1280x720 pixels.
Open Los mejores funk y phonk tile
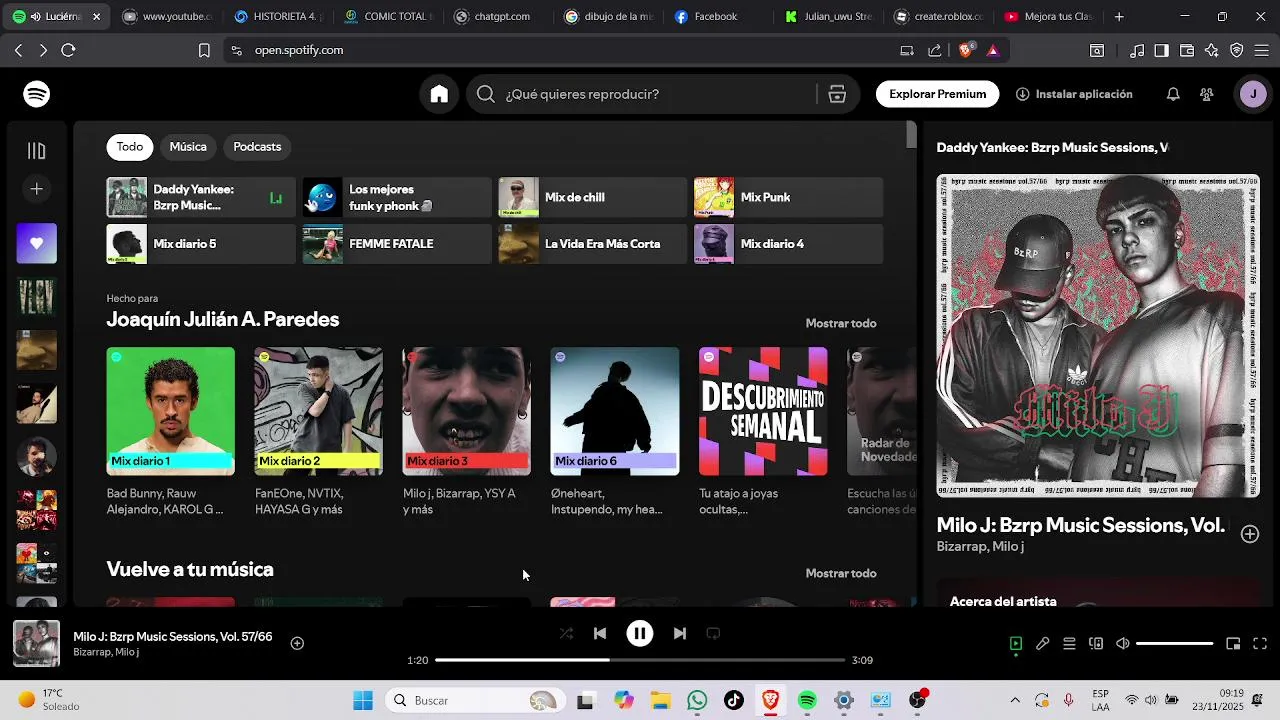tap(397, 198)
